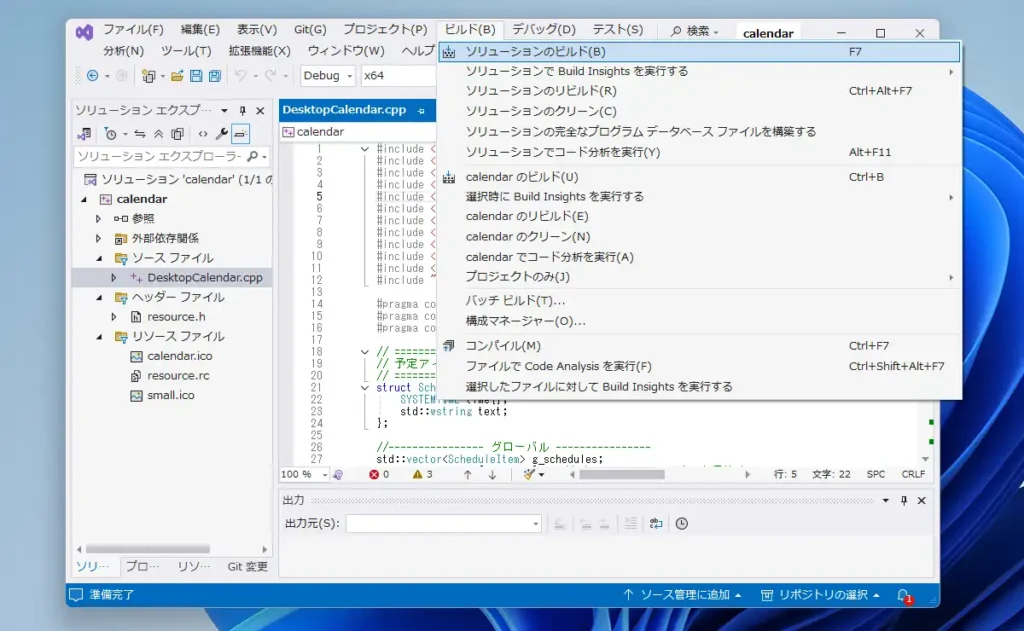Collapse the リソース ファイル folder
The image size is (1024, 631).
99,337
